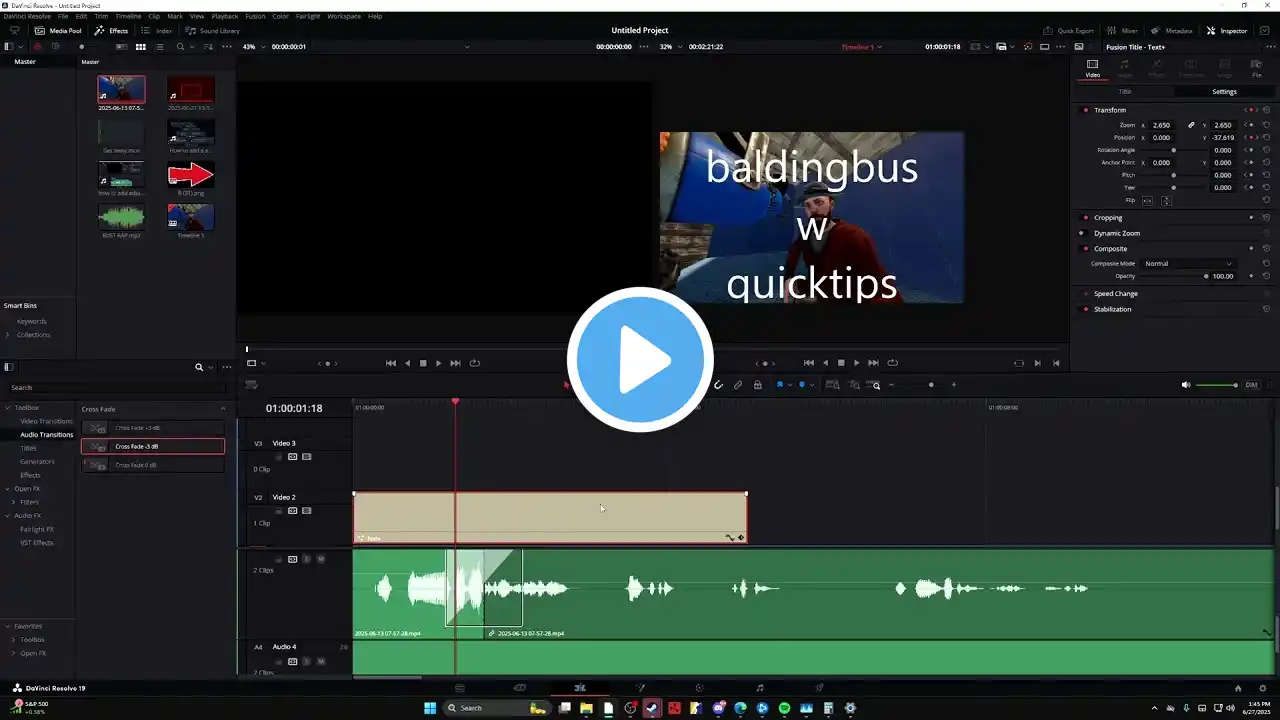The height and width of the screenshot is (720, 1280).
Task: Adjust the Rotation Angle slider
Action: point(1173,150)
